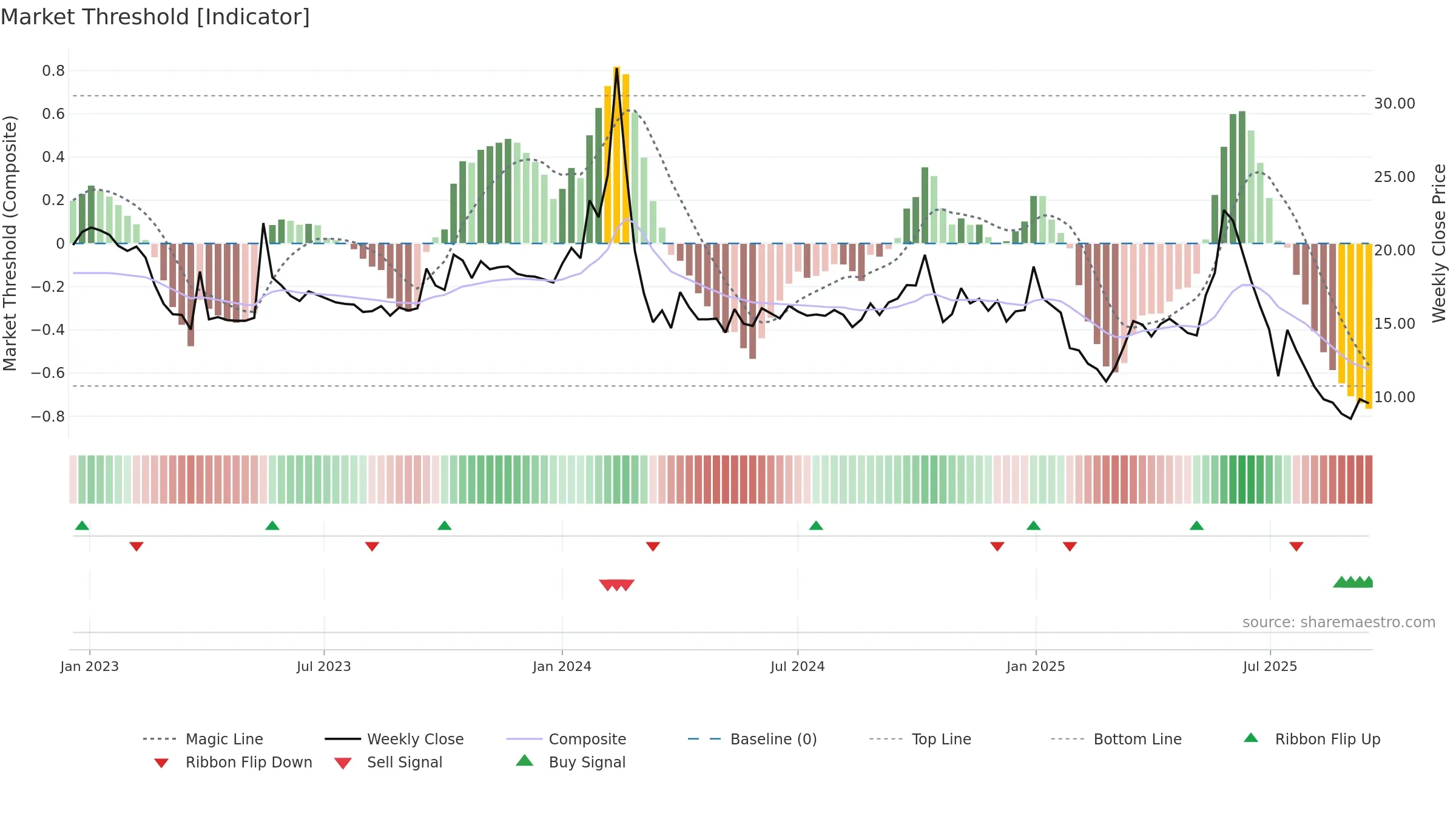
Task: Click the Market Threshold (Composite) axis title
Action: [x=10, y=243]
